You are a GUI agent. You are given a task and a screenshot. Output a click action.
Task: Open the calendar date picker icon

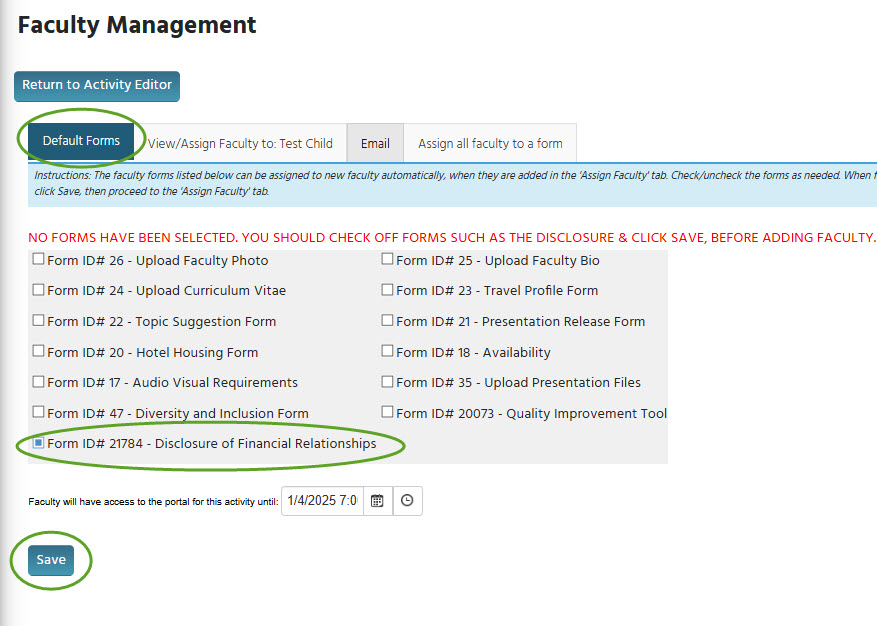click(x=377, y=501)
